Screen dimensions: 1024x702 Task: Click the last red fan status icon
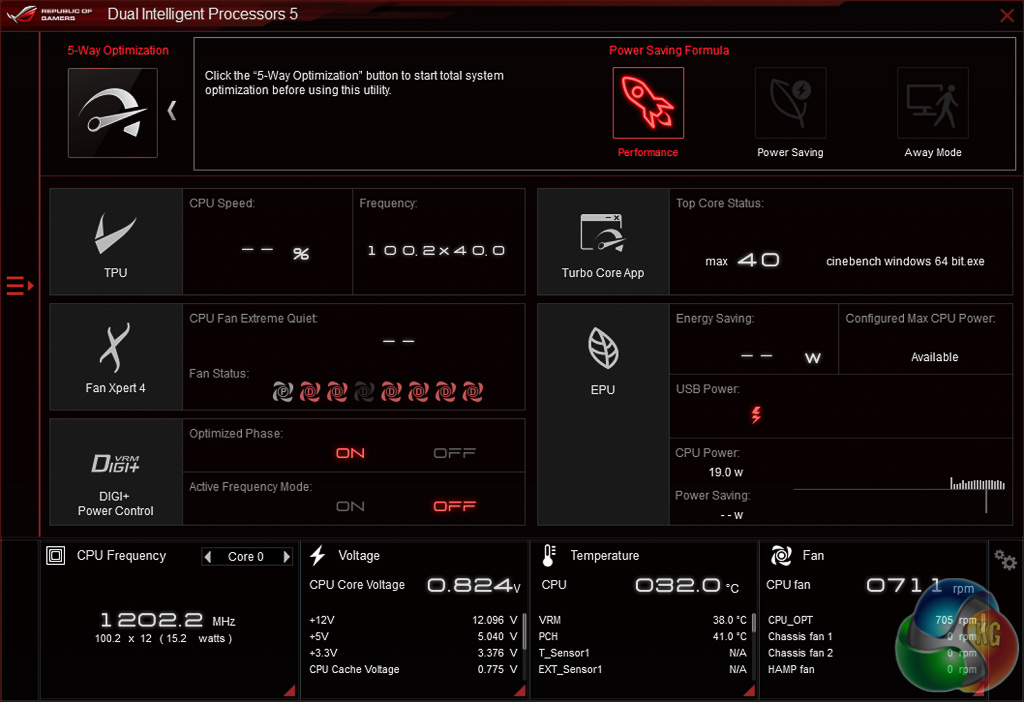(x=473, y=392)
